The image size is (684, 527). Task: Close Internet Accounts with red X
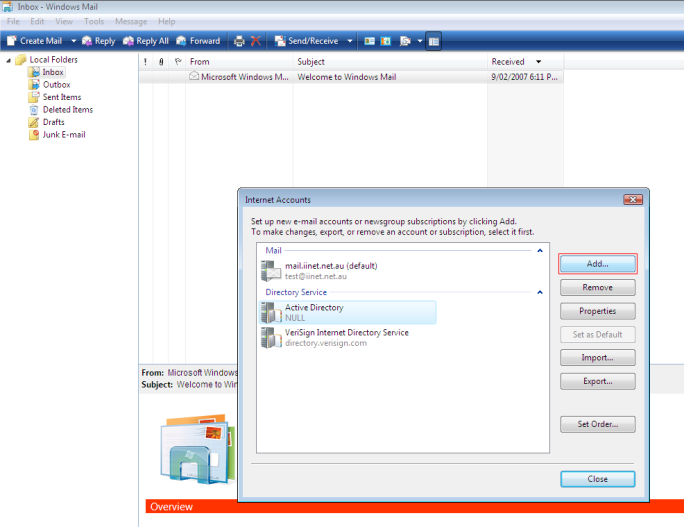(x=633, y=199)
